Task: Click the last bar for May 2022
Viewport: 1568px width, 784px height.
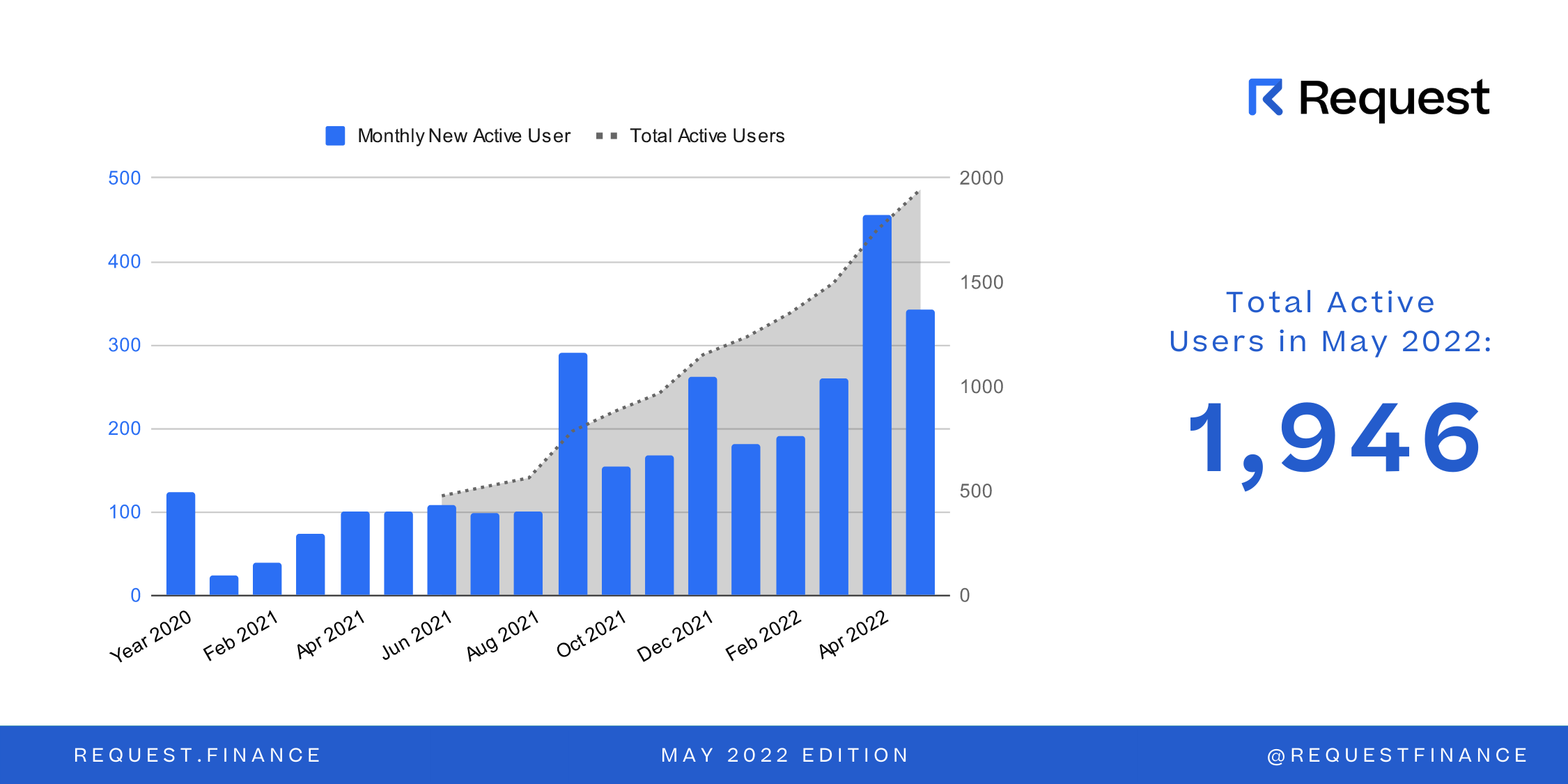Action: click(x=920, y=453)
